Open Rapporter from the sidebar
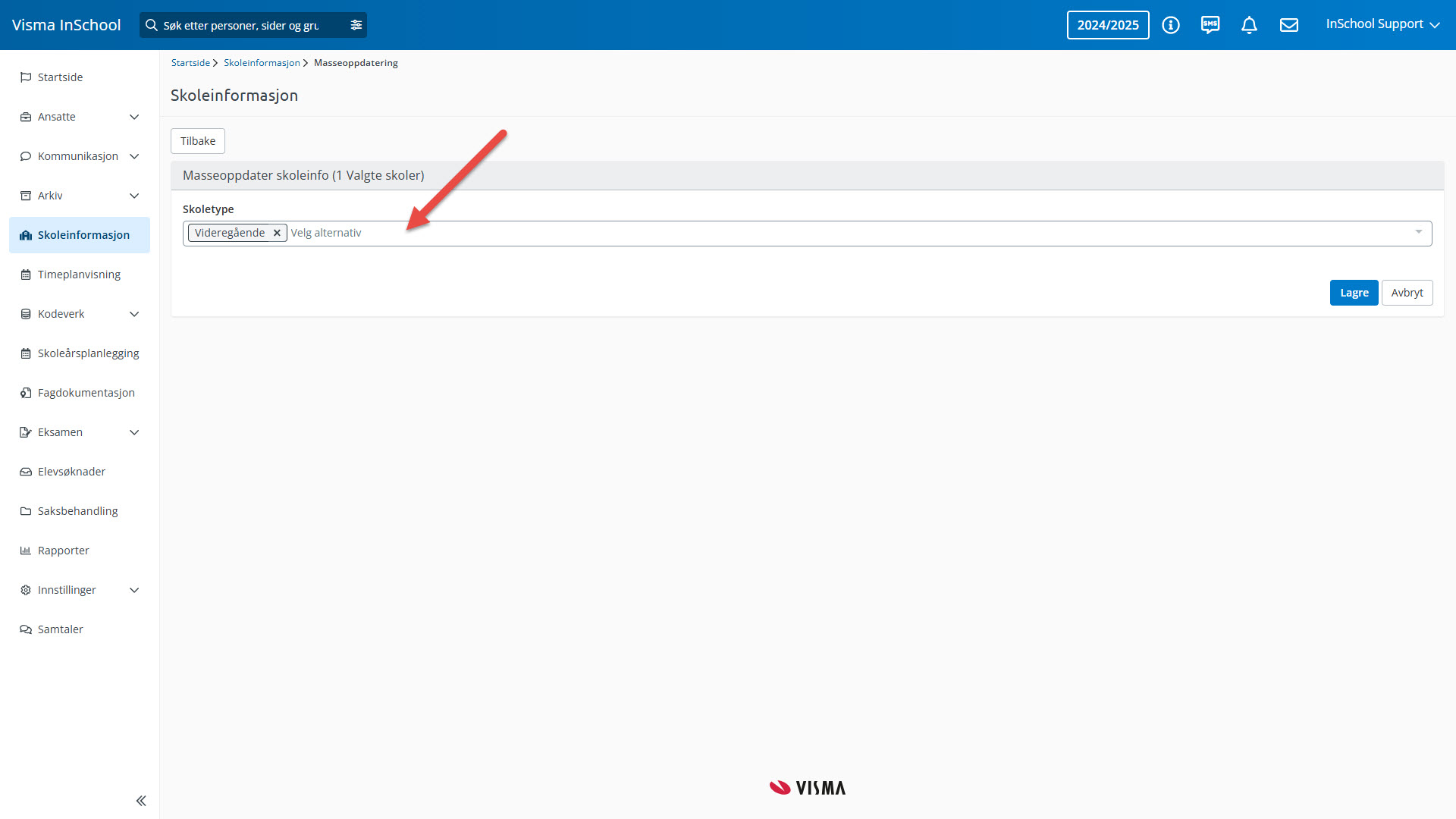The image size is (1456, 819). 64,551
